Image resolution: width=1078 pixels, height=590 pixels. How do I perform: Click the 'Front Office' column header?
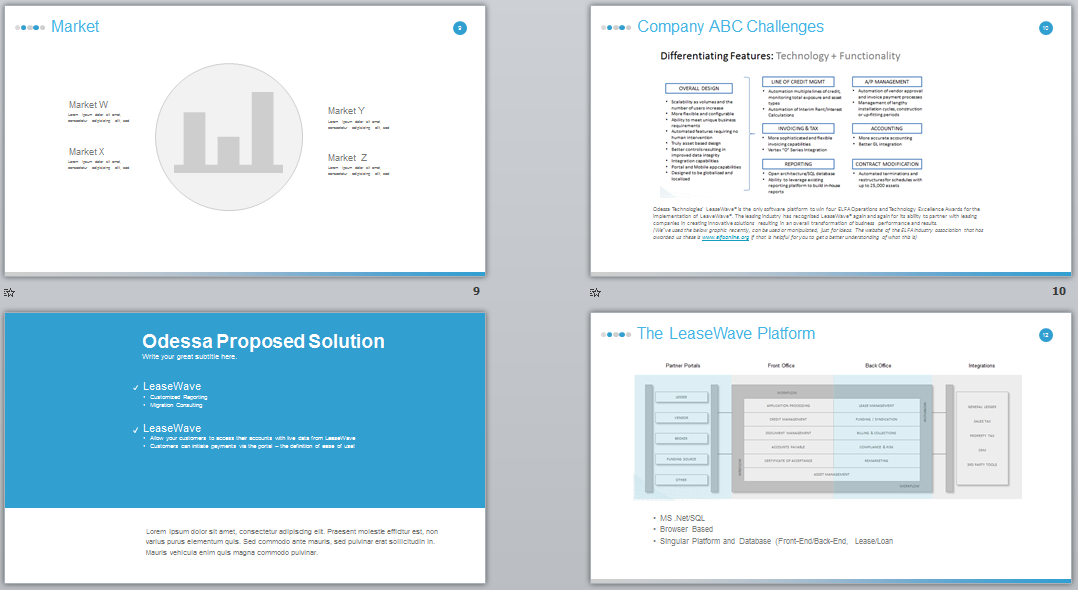point(781,366)
